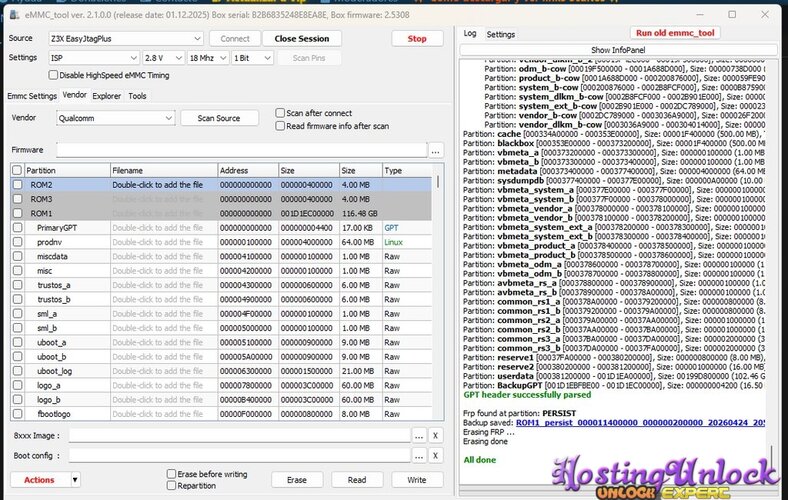Click Scan Source button
The width and height of the screenshot is (788, 500).
click(x=219, y=118)
